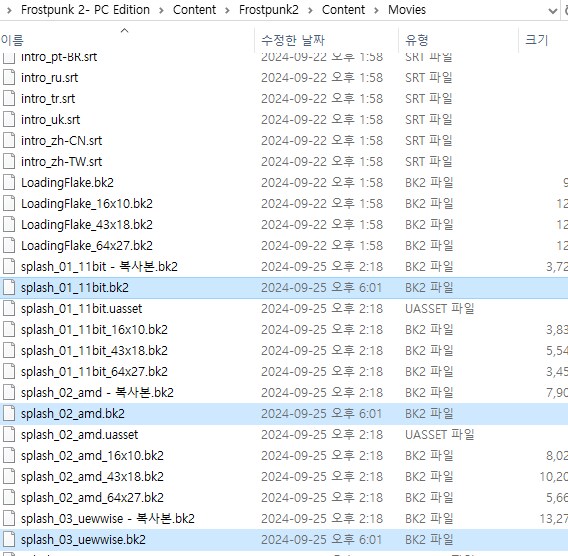
Task: Select file splash_02_amd_43x18.bk2
Action: [92, 477]
